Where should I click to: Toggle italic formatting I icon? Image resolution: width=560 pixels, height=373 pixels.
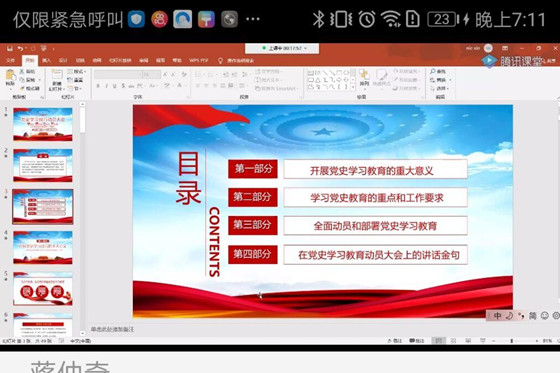click(106, 86)
